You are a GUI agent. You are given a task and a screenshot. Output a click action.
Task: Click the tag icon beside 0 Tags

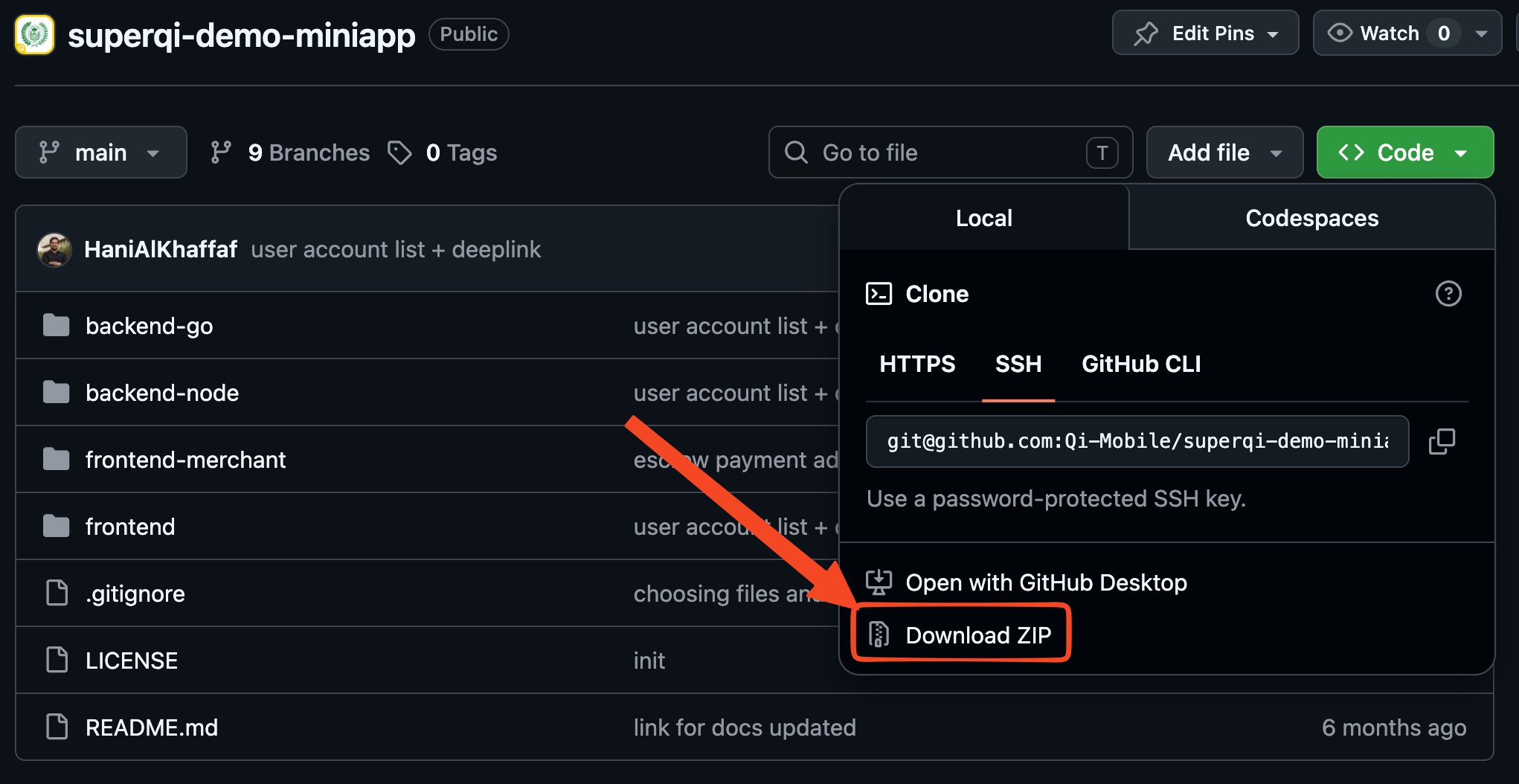[399, 152]
